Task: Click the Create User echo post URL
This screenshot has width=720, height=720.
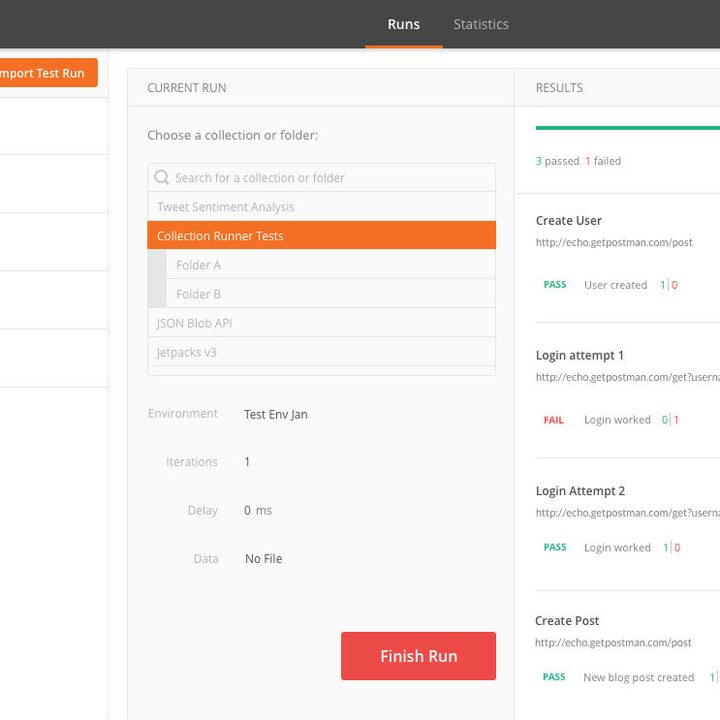Action: point(614,242)
